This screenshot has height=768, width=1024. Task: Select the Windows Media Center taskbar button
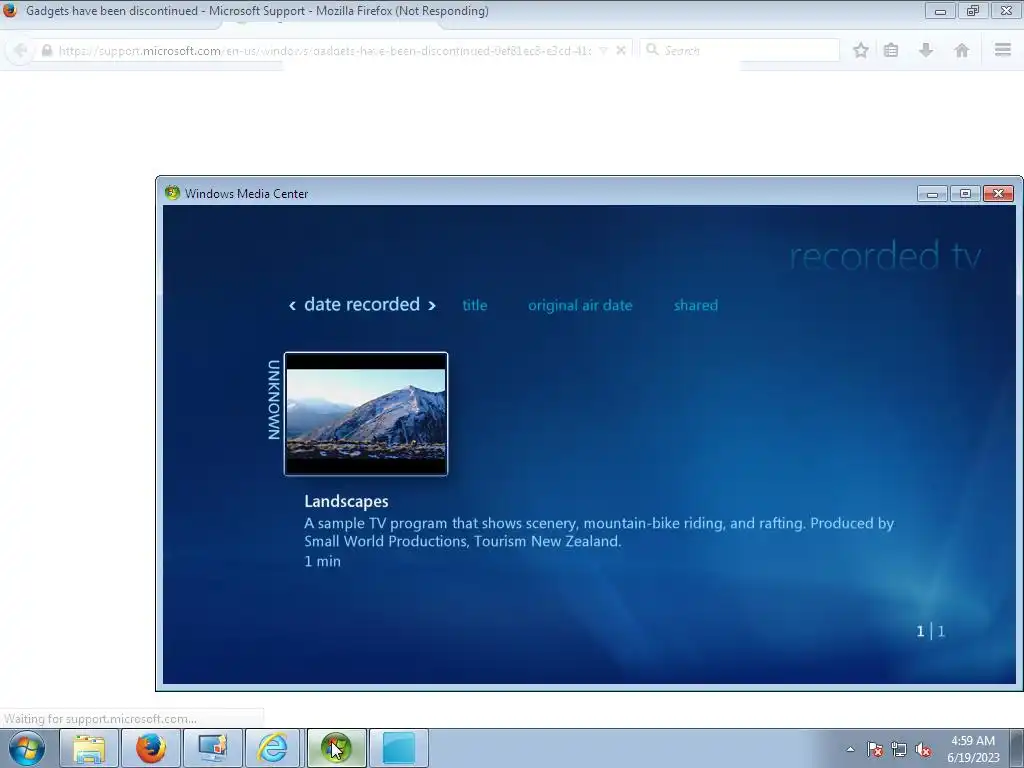[336, 748]
